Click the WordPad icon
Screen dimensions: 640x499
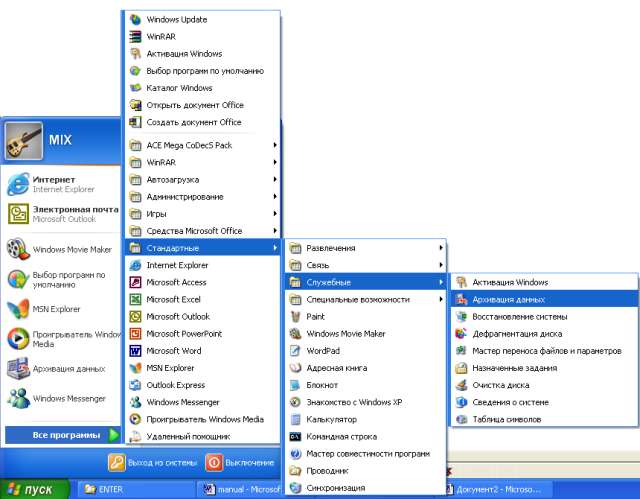point(295,351)
